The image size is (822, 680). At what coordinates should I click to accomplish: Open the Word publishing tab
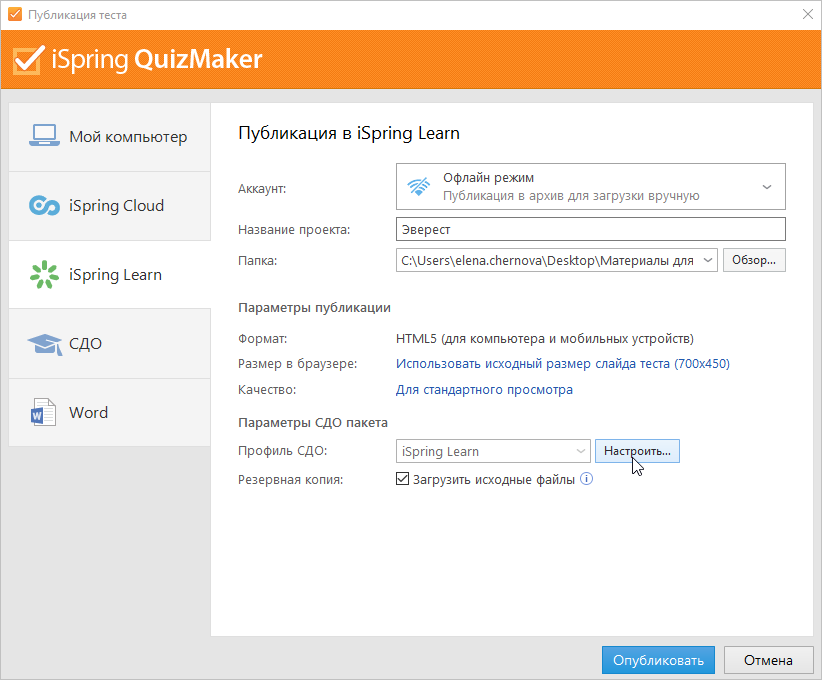tap(110, 413)
